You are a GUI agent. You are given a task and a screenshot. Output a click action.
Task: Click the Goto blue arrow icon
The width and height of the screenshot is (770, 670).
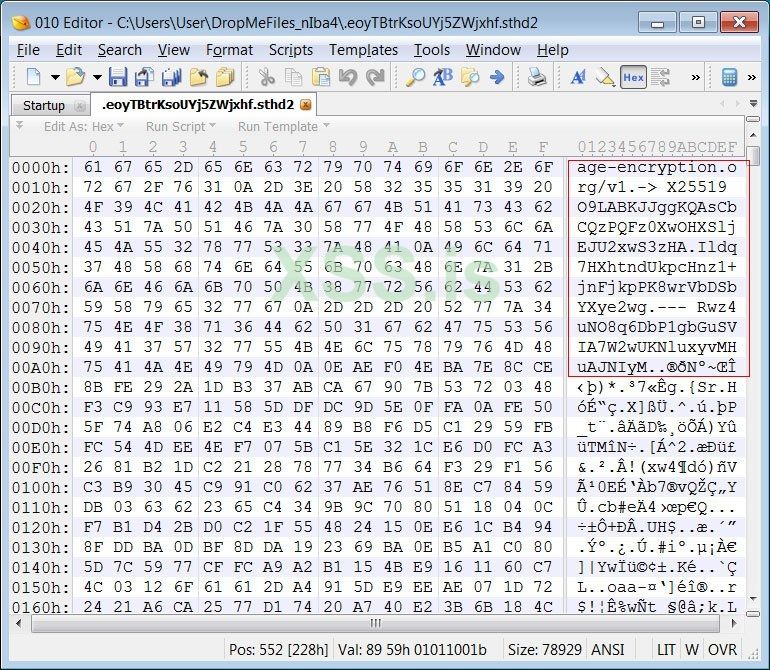click(x=497, y=77)
